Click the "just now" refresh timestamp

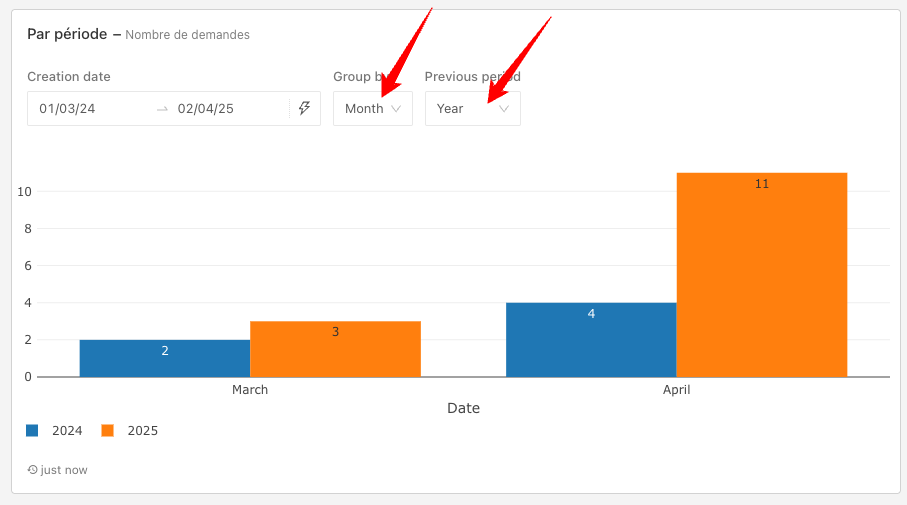pos(64,470)
